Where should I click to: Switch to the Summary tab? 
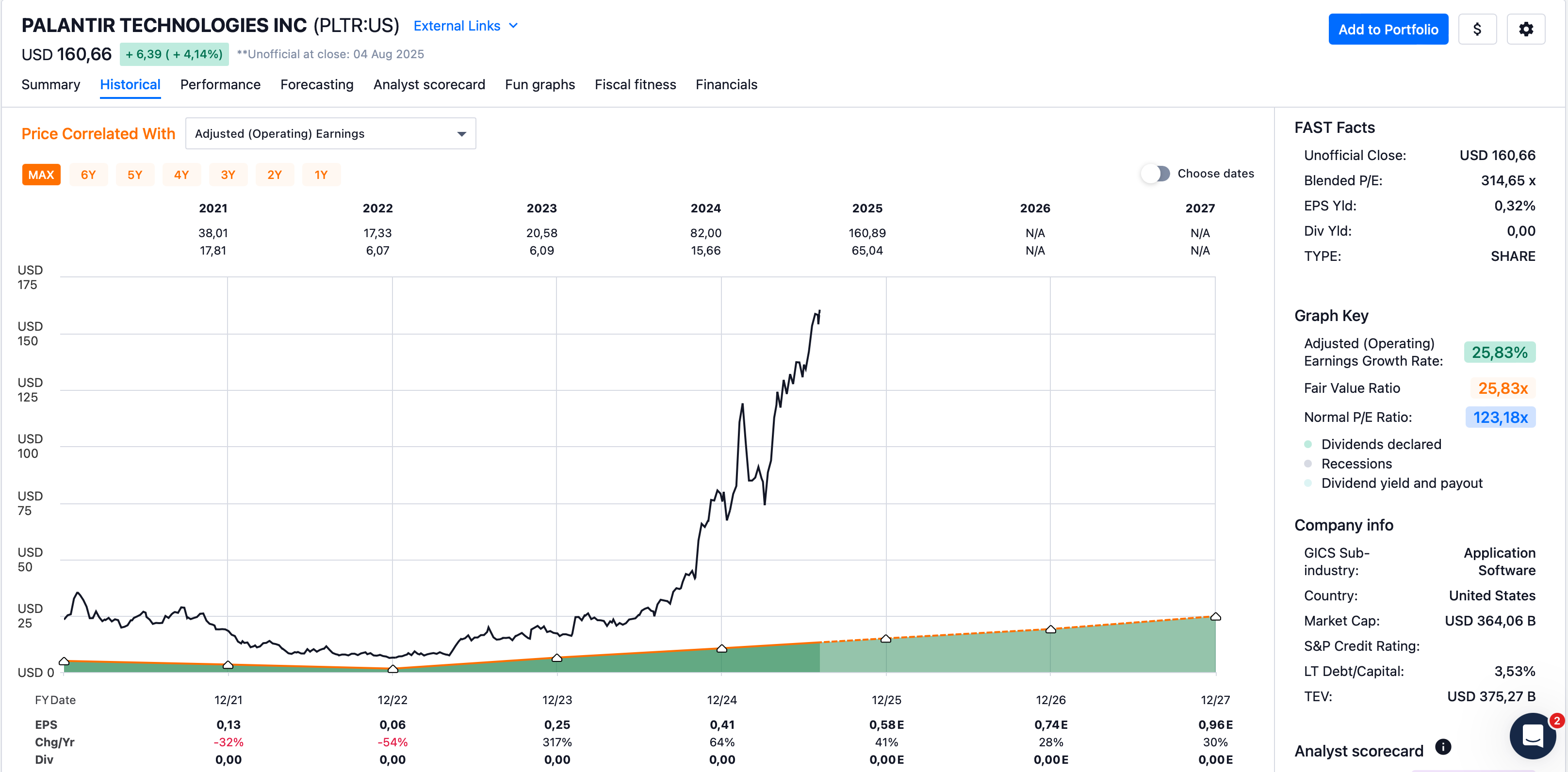point(50,84)
